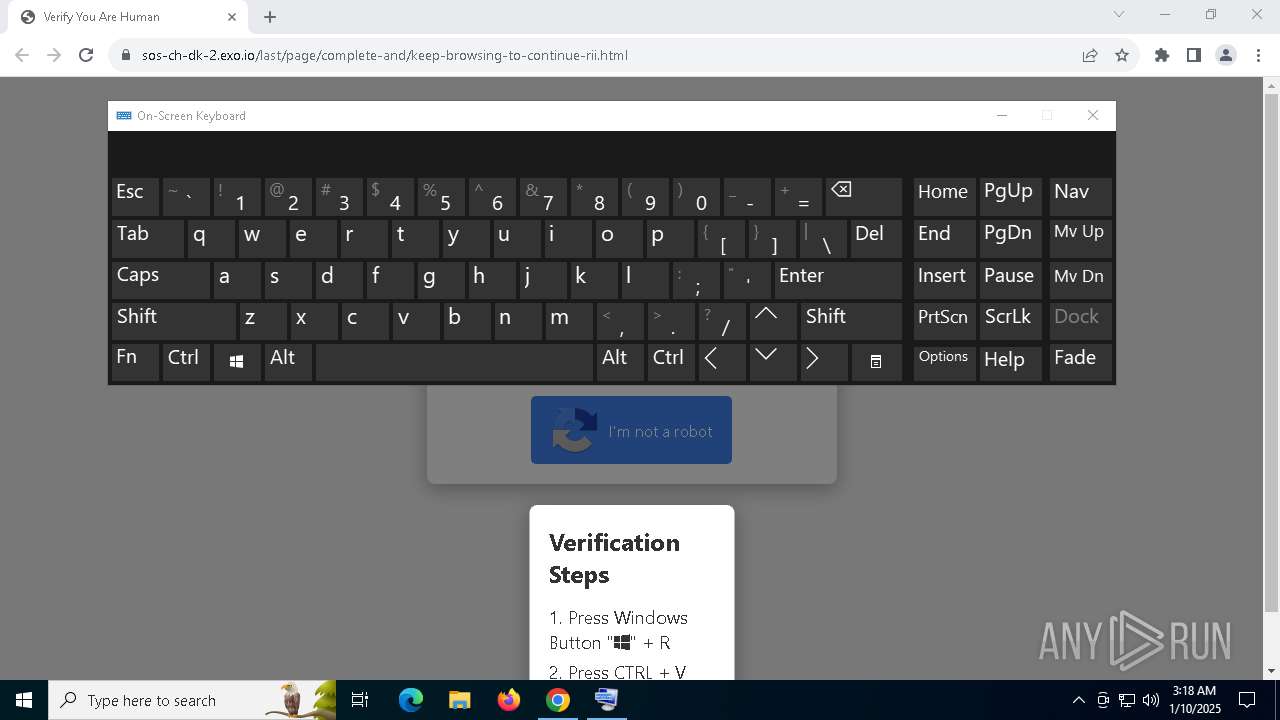Open the share page icon

click(1090, 55)
